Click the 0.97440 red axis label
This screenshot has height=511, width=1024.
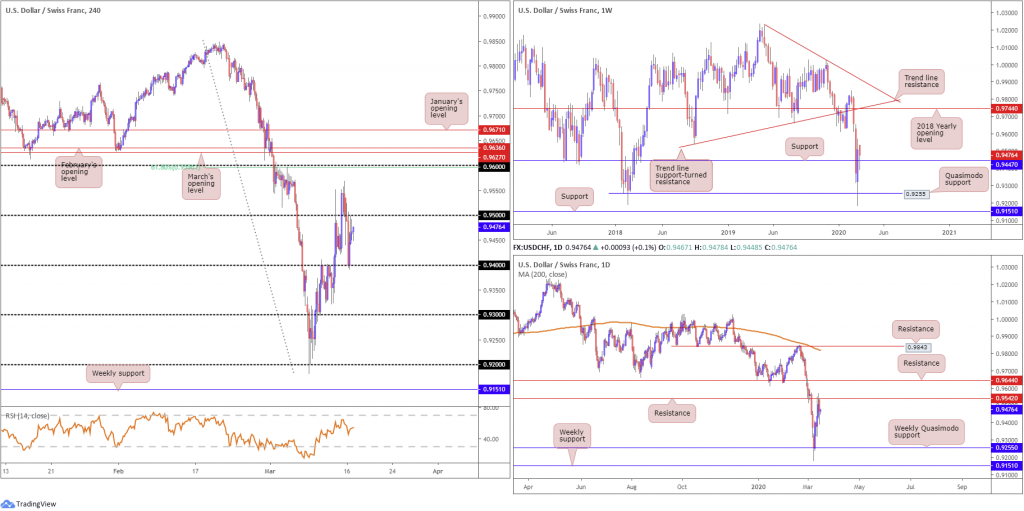1004,108
